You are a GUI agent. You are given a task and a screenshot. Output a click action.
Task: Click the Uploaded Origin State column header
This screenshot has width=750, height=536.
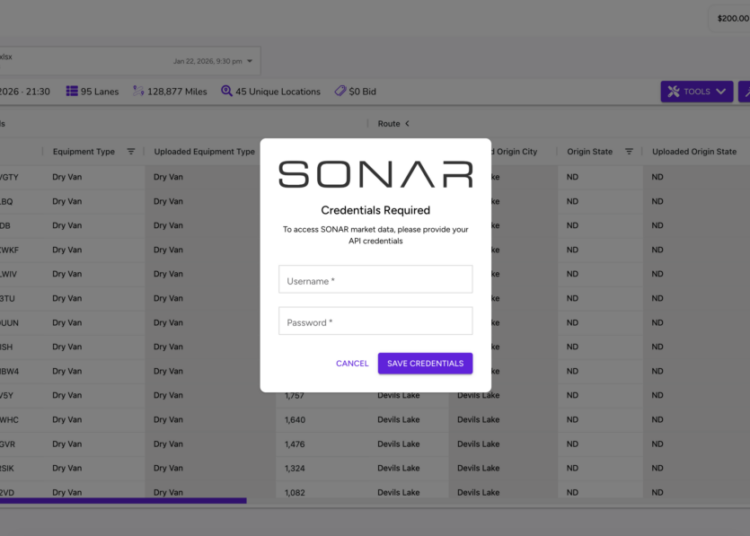694,152
